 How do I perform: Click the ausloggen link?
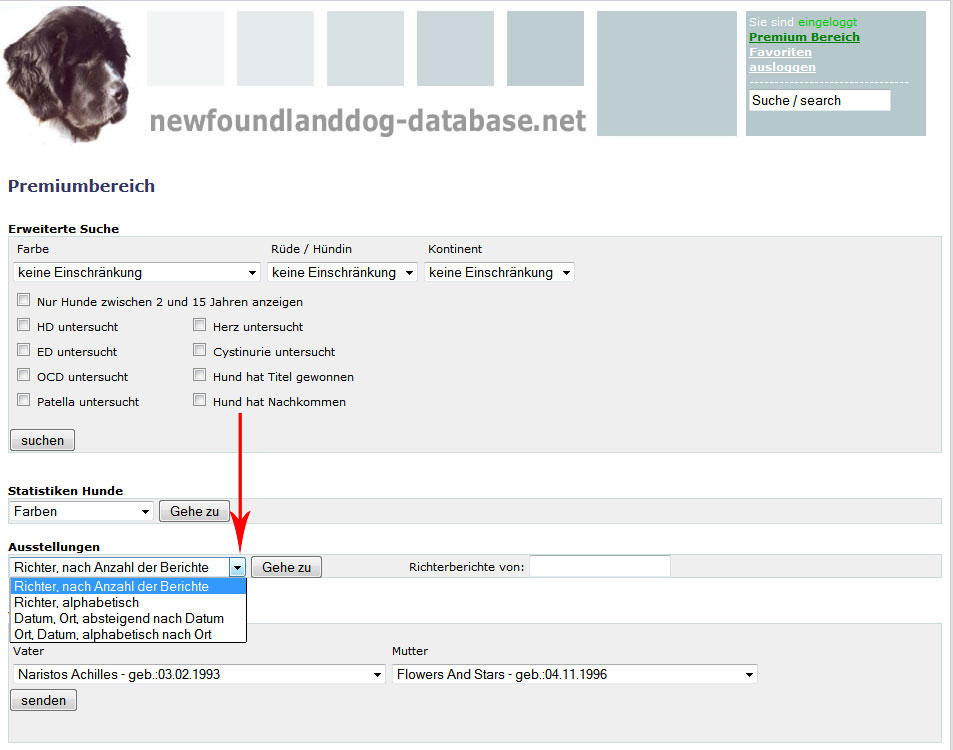pos(782,67)
